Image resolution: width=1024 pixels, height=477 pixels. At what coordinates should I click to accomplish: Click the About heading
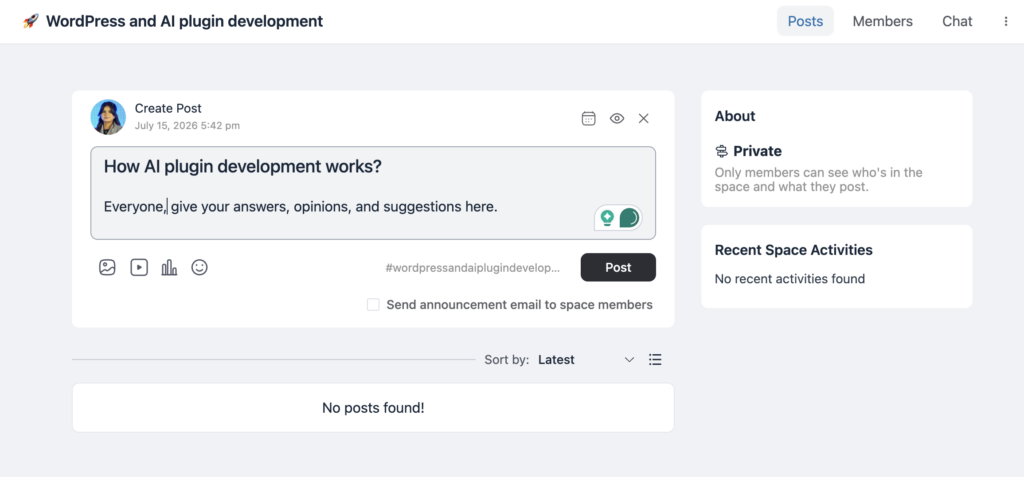tap(735, 116)
